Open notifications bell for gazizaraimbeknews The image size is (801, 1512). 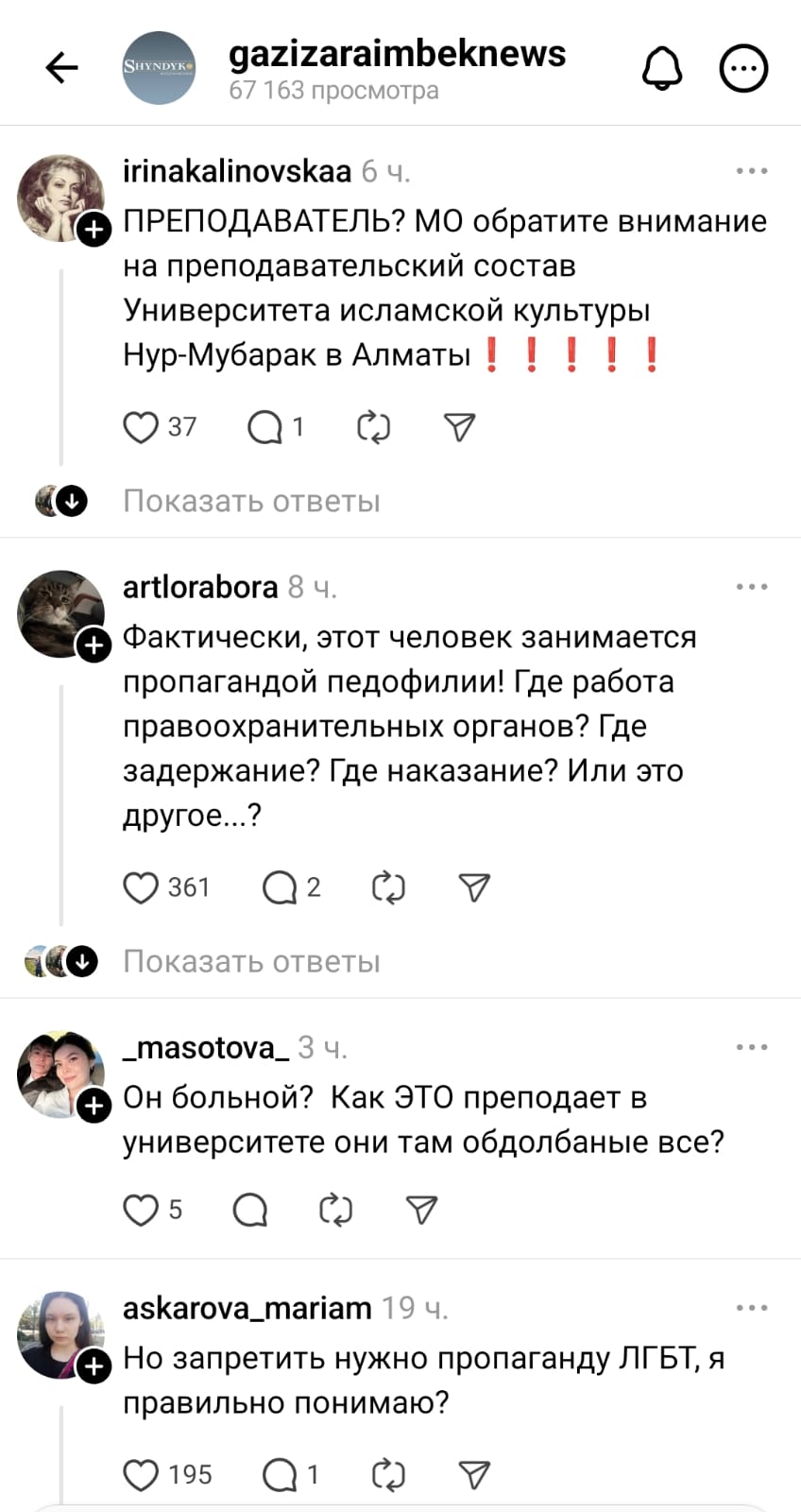662,68
